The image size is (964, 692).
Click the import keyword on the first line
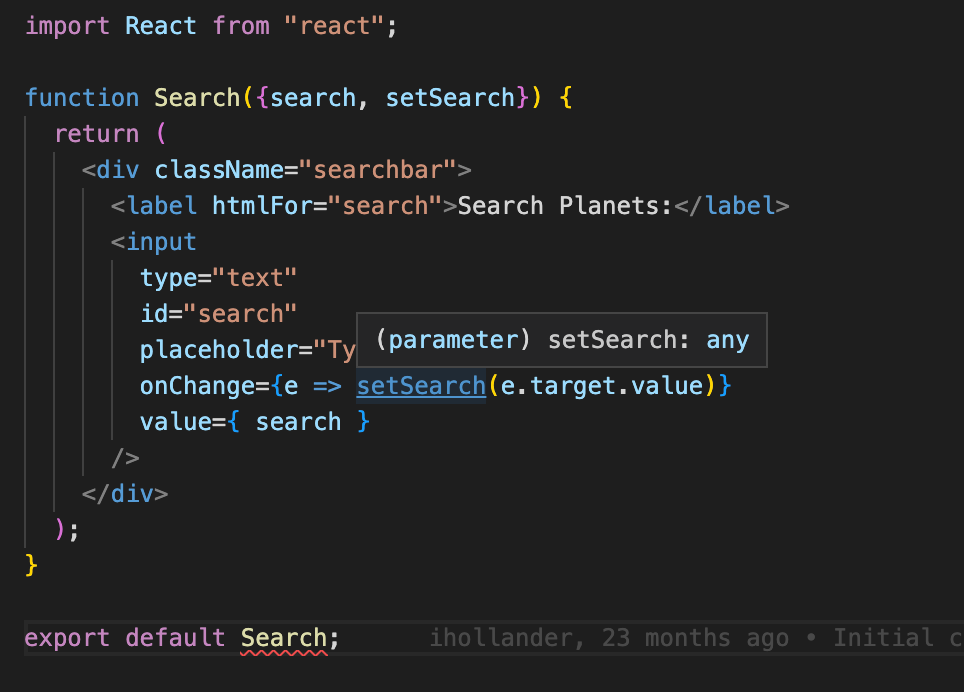66,25
